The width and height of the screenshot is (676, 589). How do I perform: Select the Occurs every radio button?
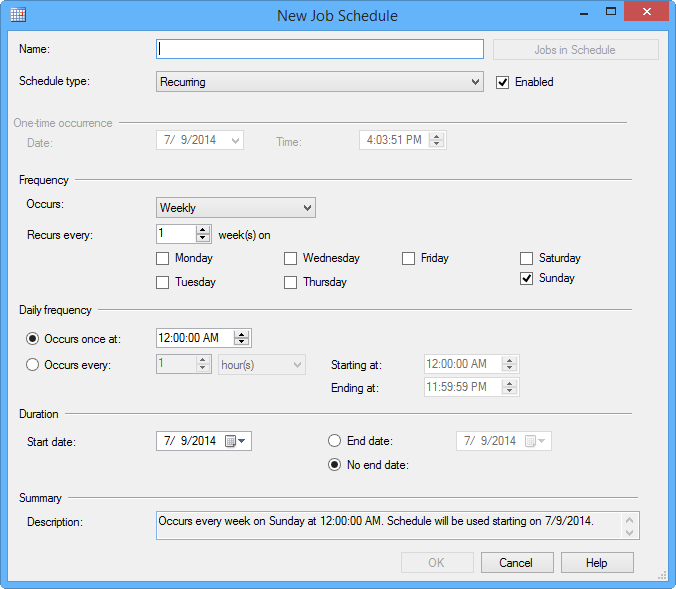(33, 365)
